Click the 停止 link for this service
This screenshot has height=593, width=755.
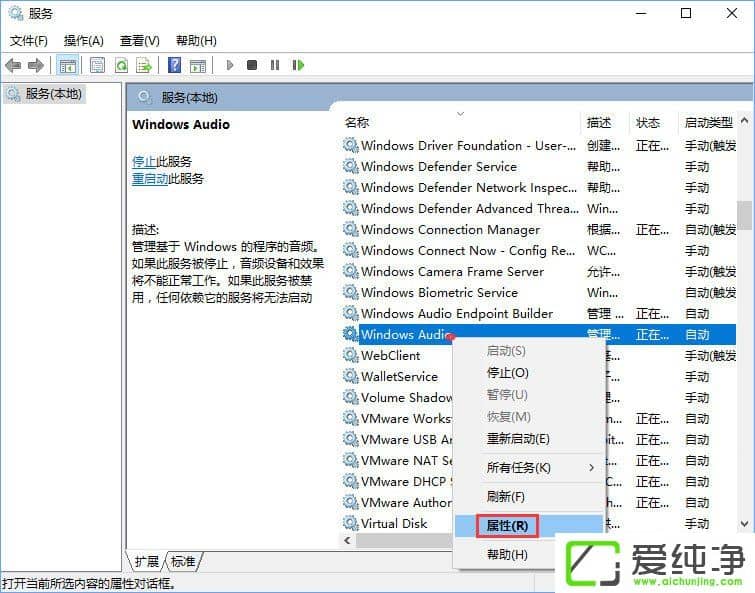144,161
